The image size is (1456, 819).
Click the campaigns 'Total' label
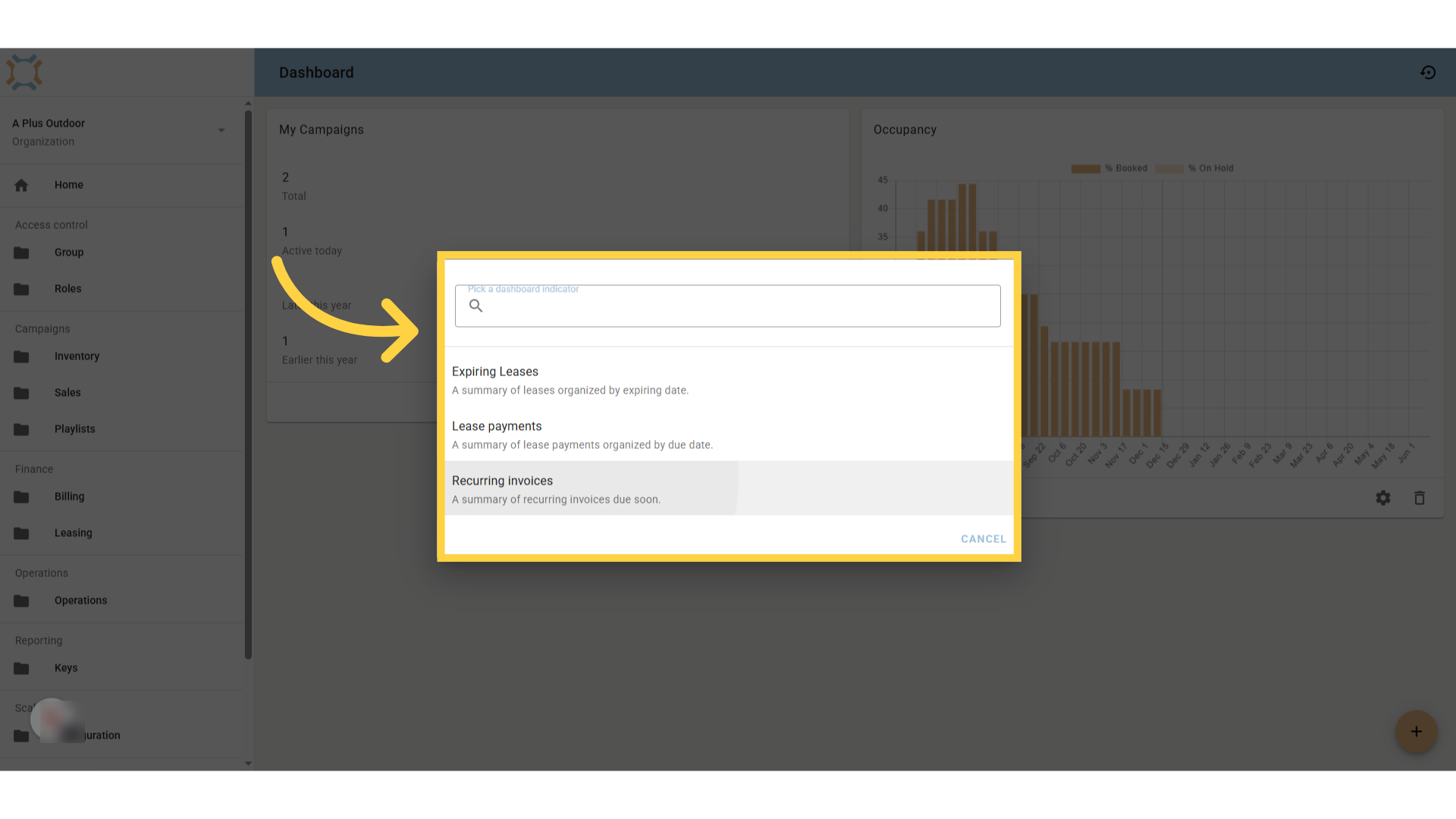coord(294,196)
